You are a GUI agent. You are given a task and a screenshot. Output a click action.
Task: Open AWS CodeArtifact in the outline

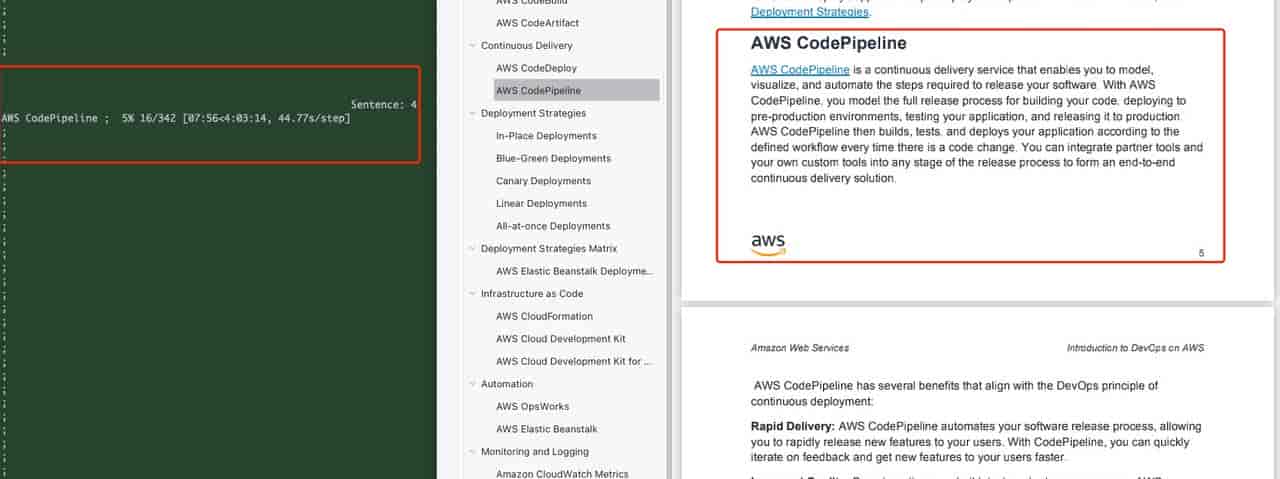pyautogui.click(x=537, y=23)
